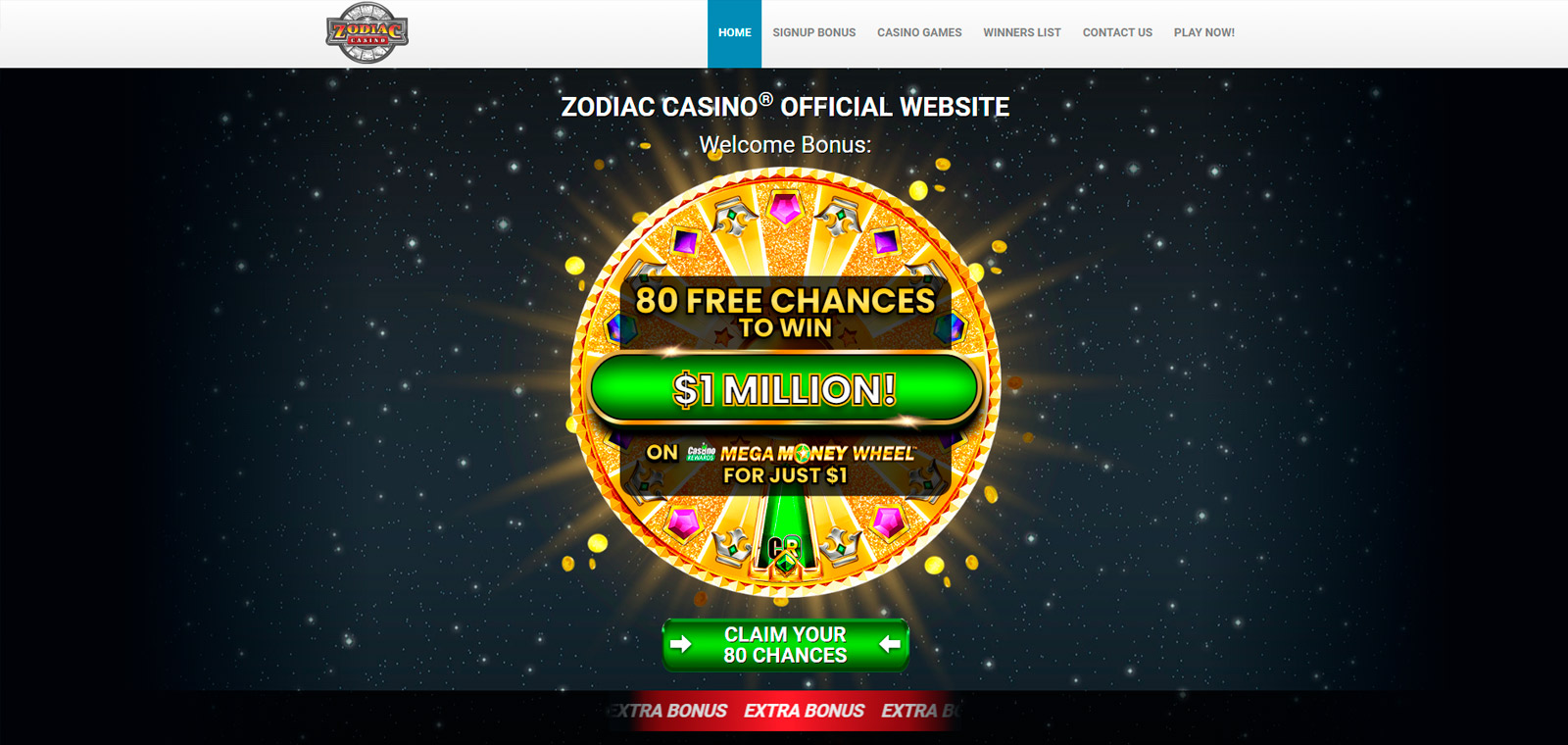
Task: View the WINNERS LIST page
Action: [x=1022, y=33]
